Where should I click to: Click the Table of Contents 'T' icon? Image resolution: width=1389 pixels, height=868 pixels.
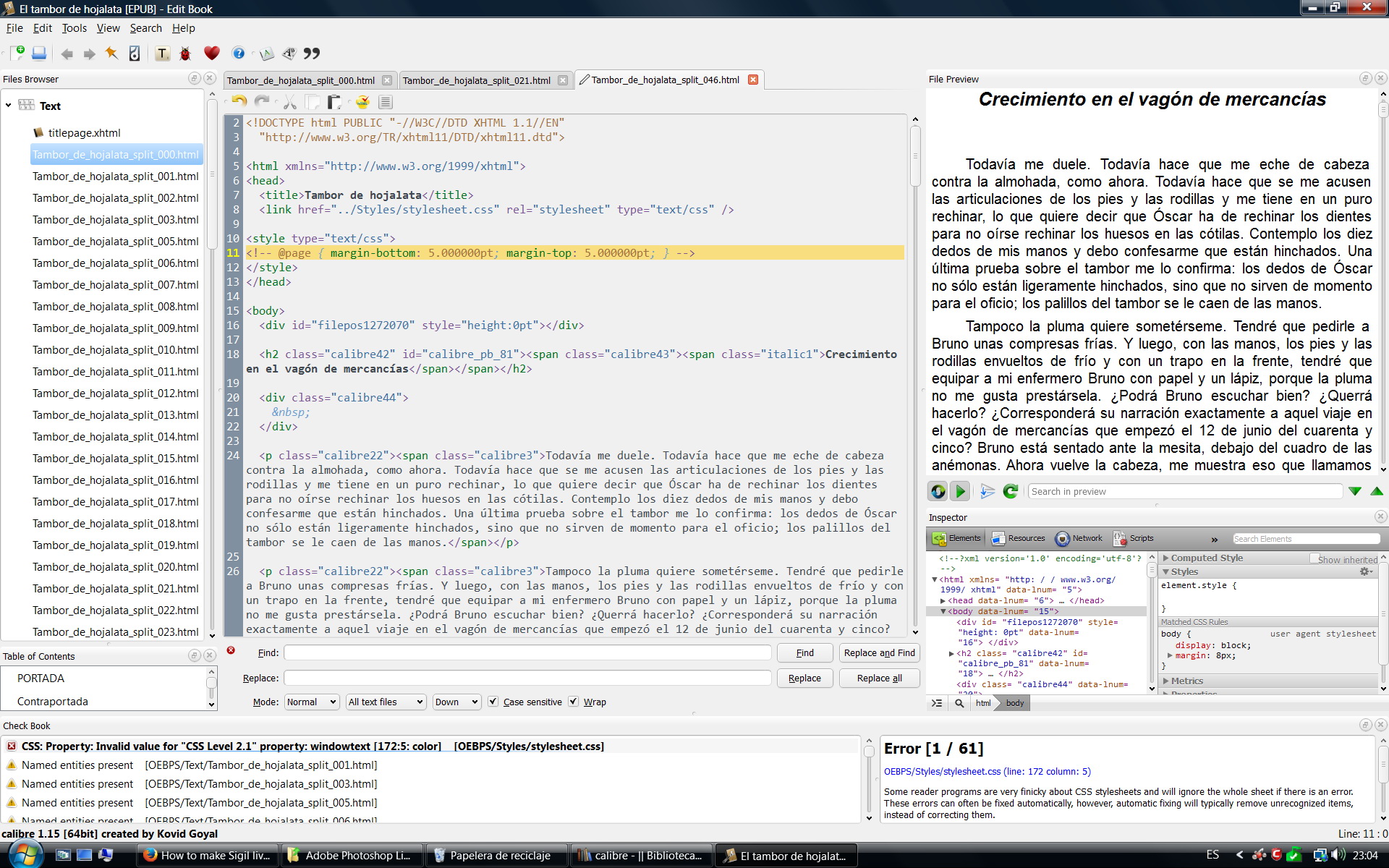click(162, 54)
